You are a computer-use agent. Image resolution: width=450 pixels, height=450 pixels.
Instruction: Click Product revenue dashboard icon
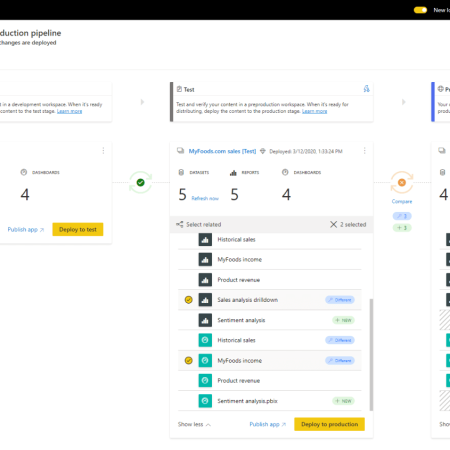(205, 380)
